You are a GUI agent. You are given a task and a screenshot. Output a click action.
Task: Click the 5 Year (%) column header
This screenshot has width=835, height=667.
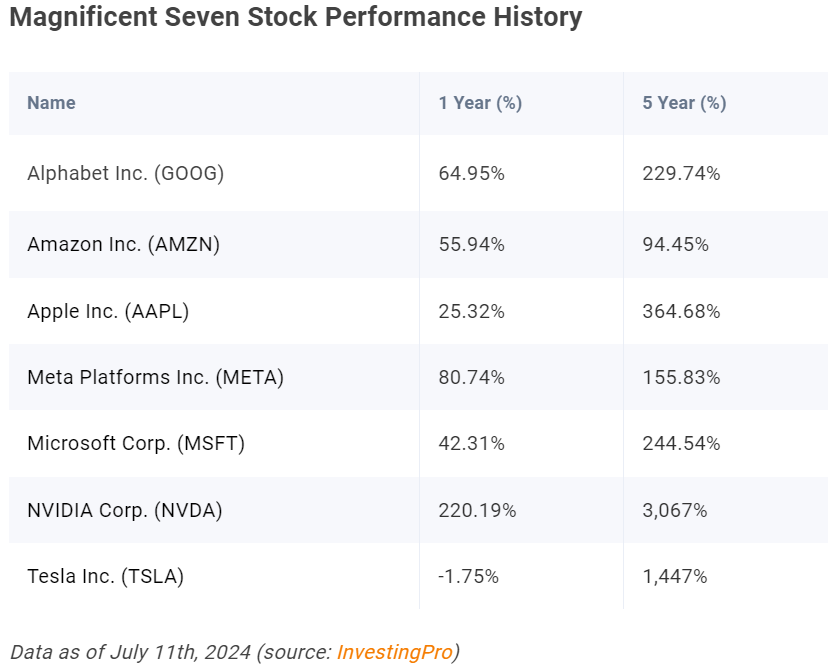pyautogui.click(x=684, y=103)
